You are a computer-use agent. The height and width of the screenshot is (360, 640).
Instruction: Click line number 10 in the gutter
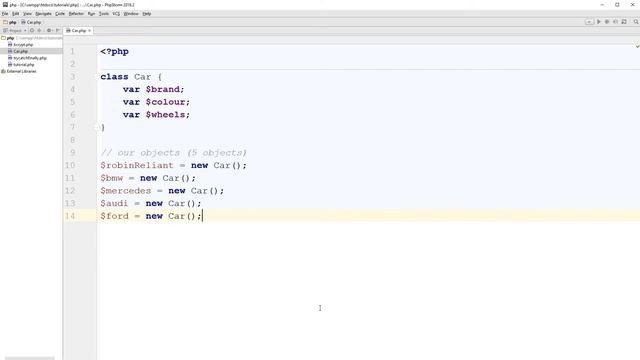tap(70, 165)
